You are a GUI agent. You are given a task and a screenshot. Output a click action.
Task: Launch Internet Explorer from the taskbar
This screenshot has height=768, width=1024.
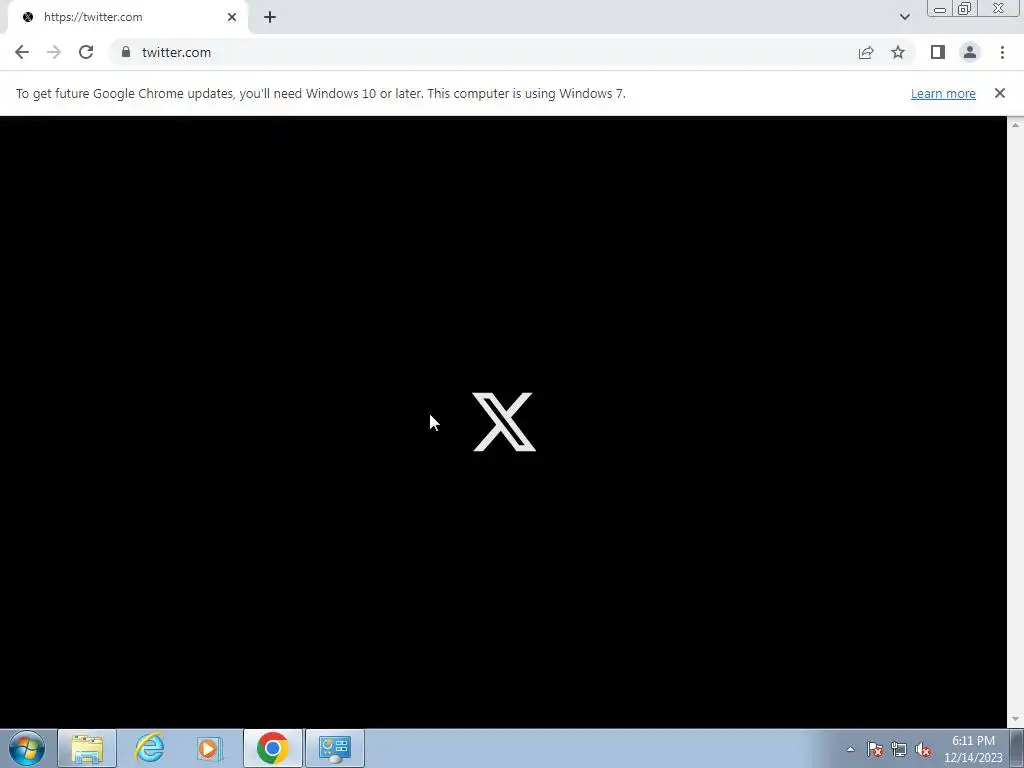click(x=150, y=748)
